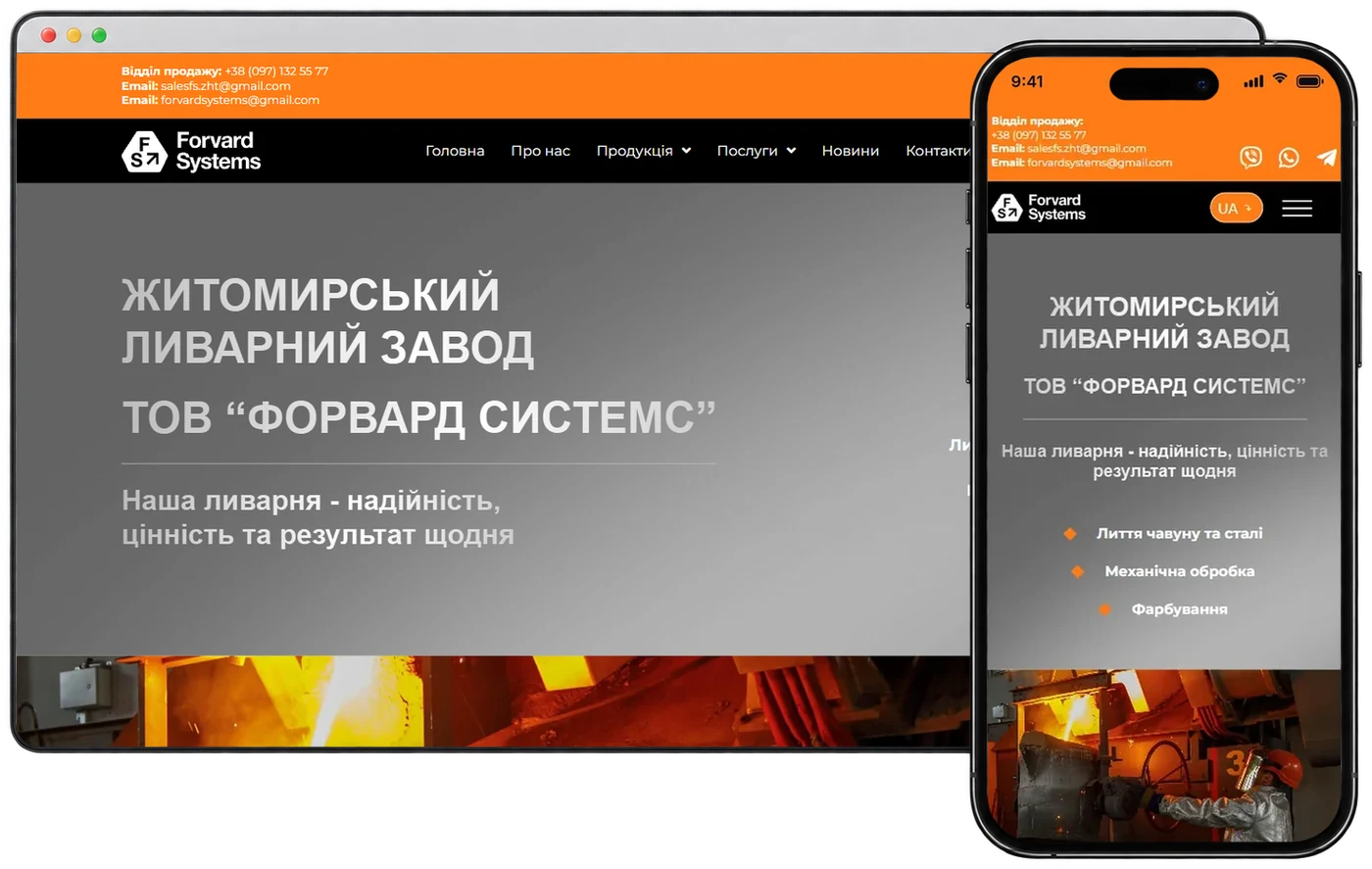The width and height of the screenshot is (1372, 869).
Task: Tap the Viber icon on phone
Action: pyautogui.click(x=1250, y=157)
